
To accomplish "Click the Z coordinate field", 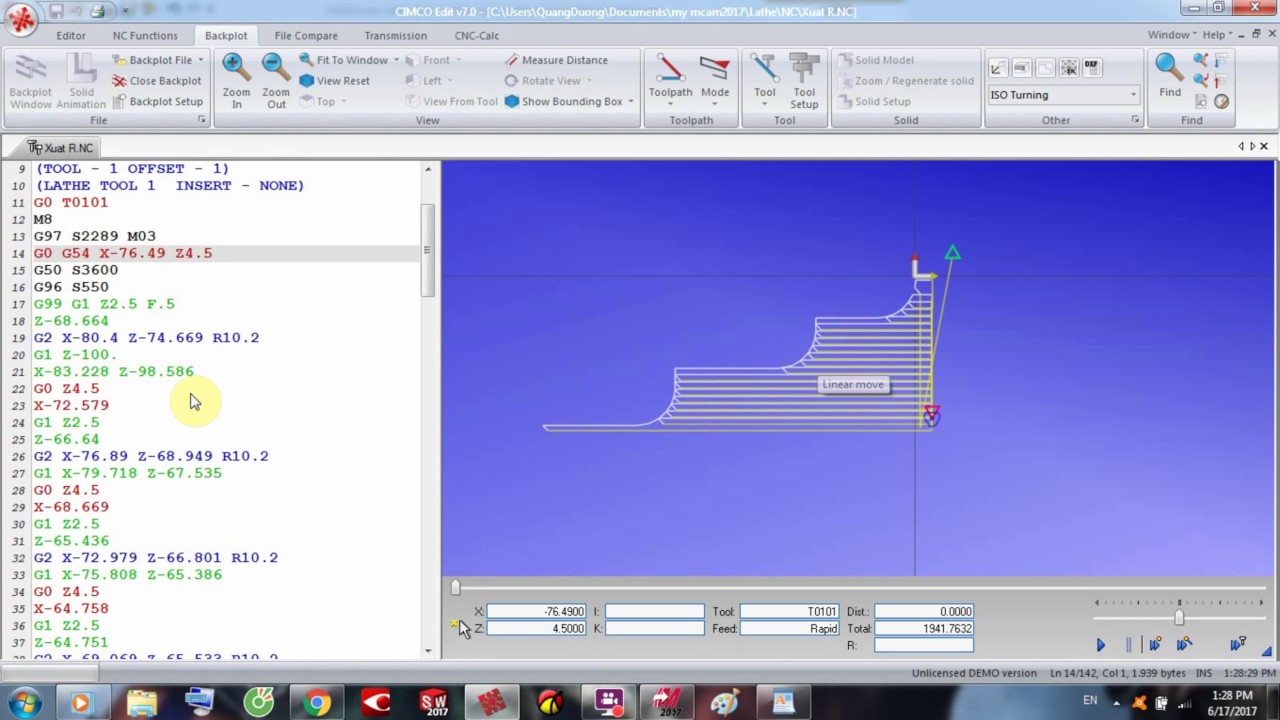I will point(536,628).
